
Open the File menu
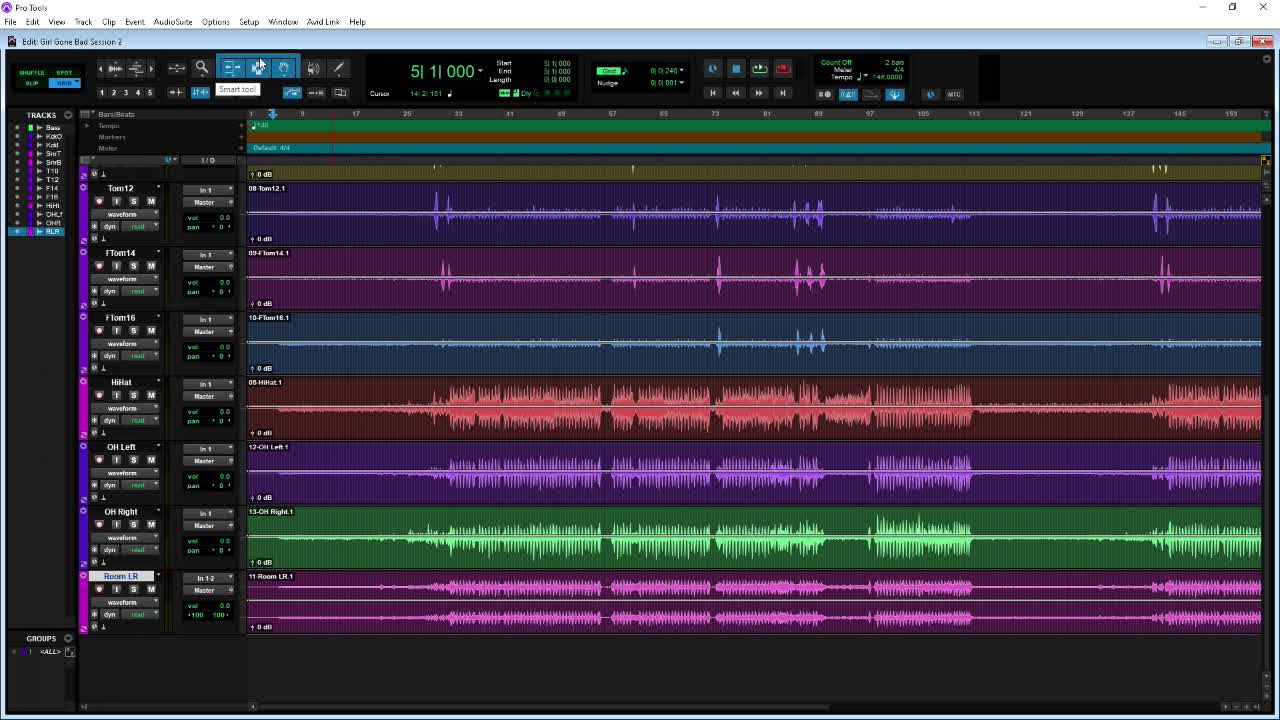coord(10,22)
